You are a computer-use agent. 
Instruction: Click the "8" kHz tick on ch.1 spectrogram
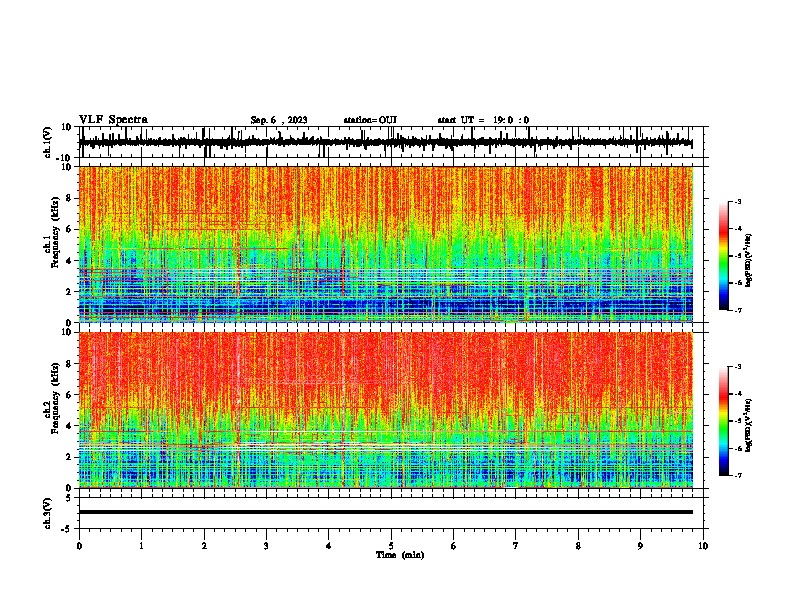point(69,198)
